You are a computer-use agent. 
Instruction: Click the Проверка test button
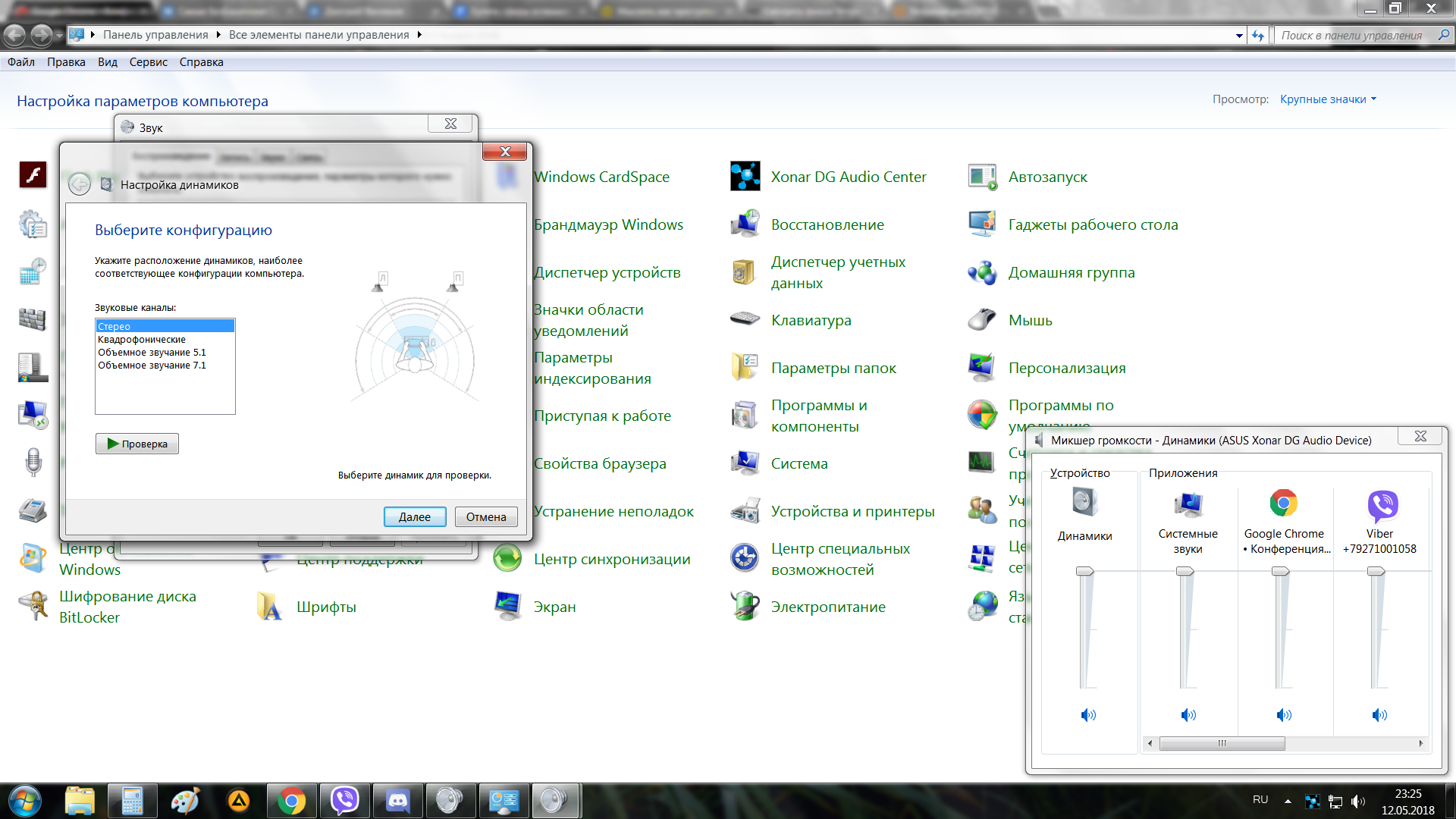tap(137, 444)
